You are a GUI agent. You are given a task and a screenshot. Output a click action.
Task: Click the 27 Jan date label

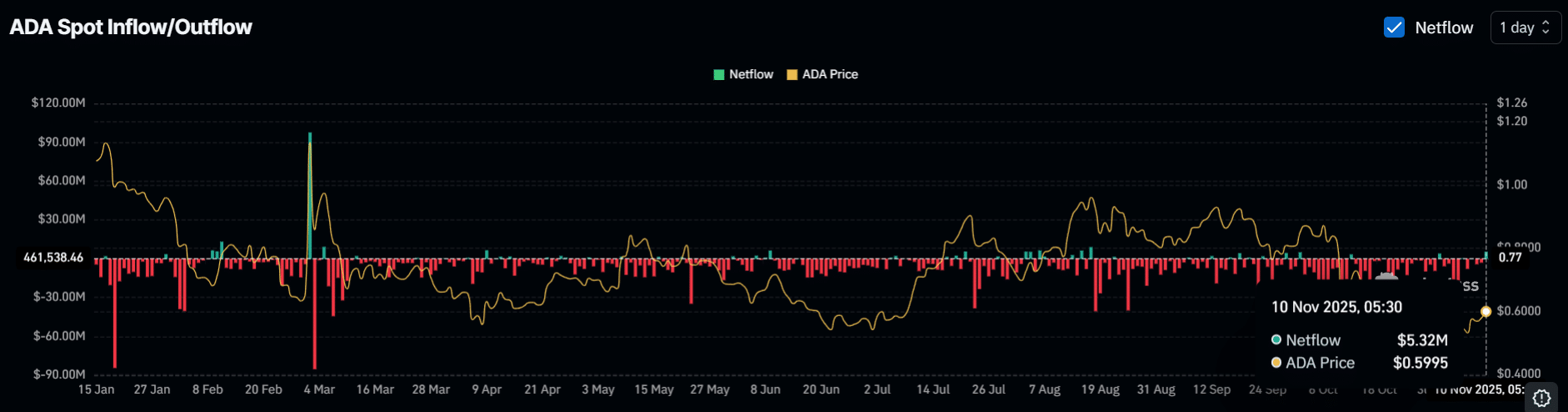(152, 389)
